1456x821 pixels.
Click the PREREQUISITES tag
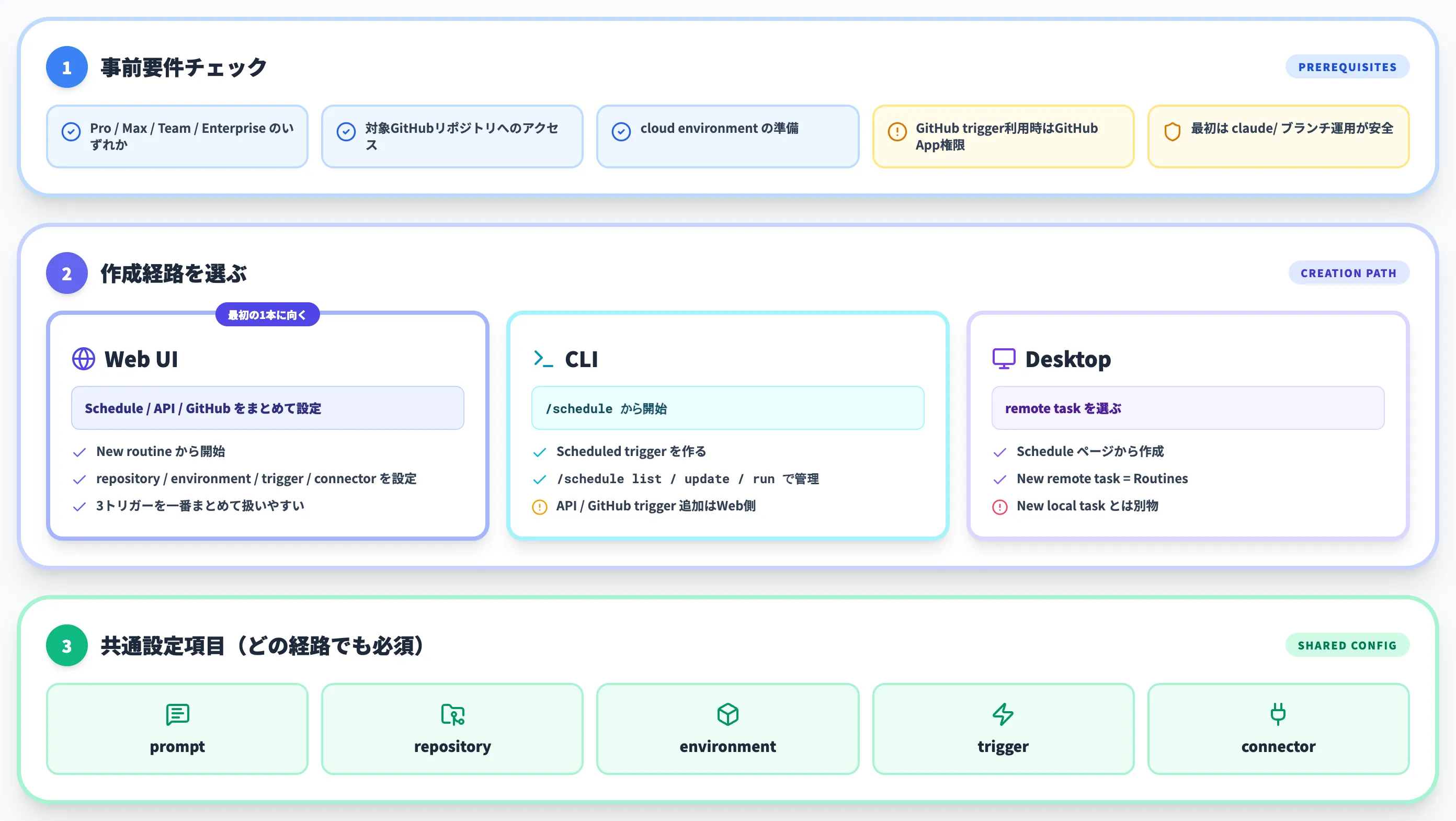(x=1347, y=67)
